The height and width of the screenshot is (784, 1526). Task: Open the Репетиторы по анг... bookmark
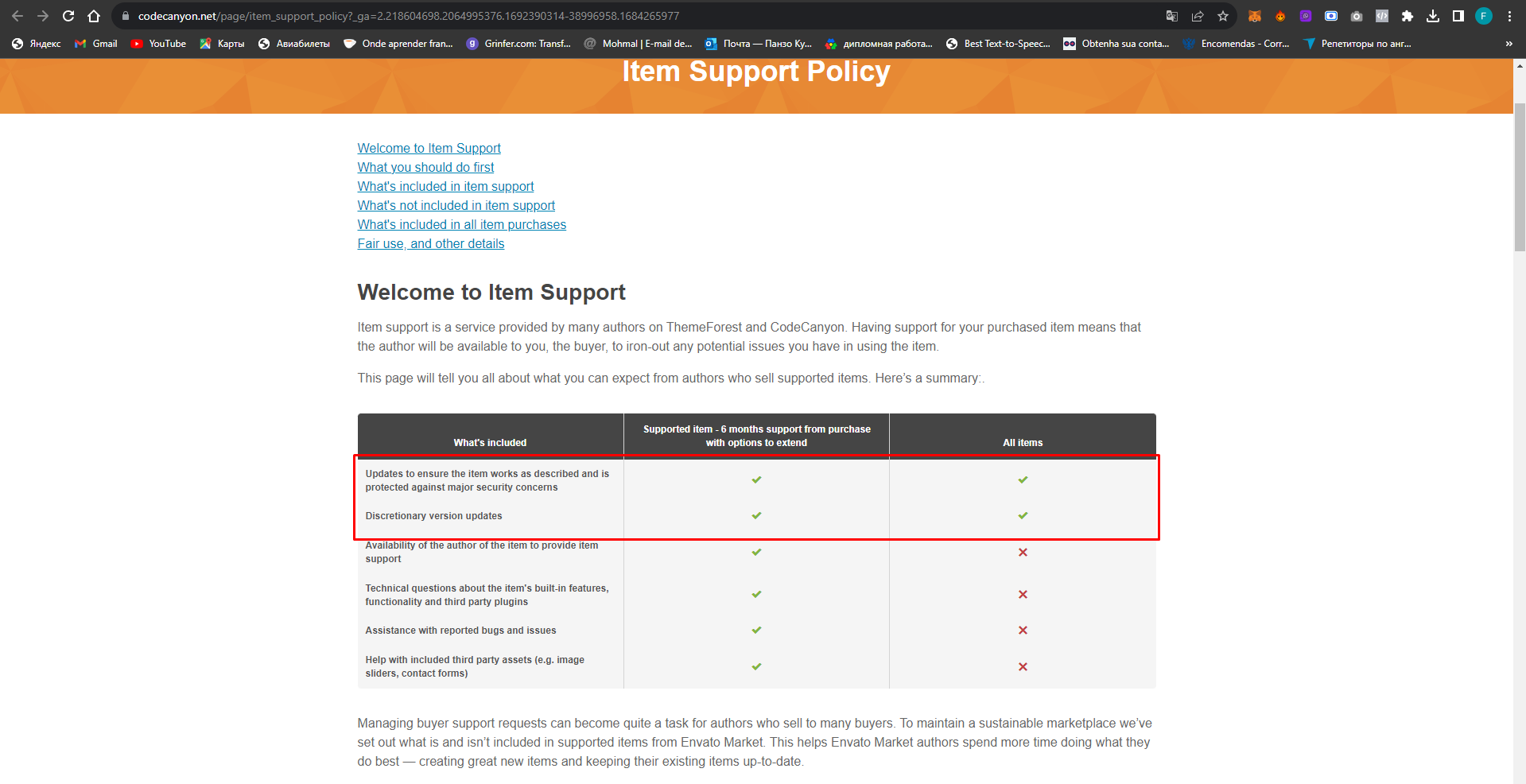click(1357, 44)
